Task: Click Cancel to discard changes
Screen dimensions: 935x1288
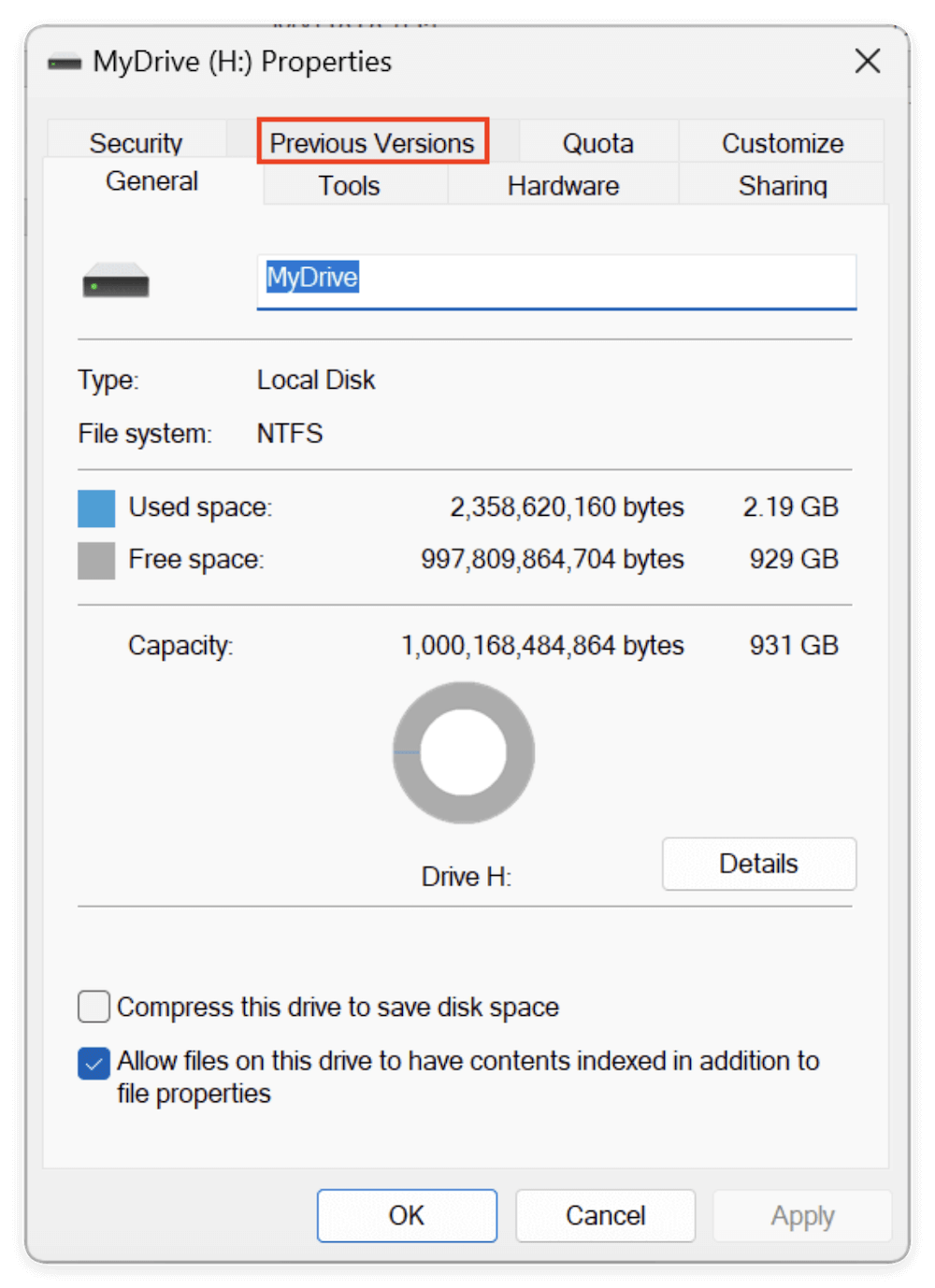Action: coord(605,1215)
